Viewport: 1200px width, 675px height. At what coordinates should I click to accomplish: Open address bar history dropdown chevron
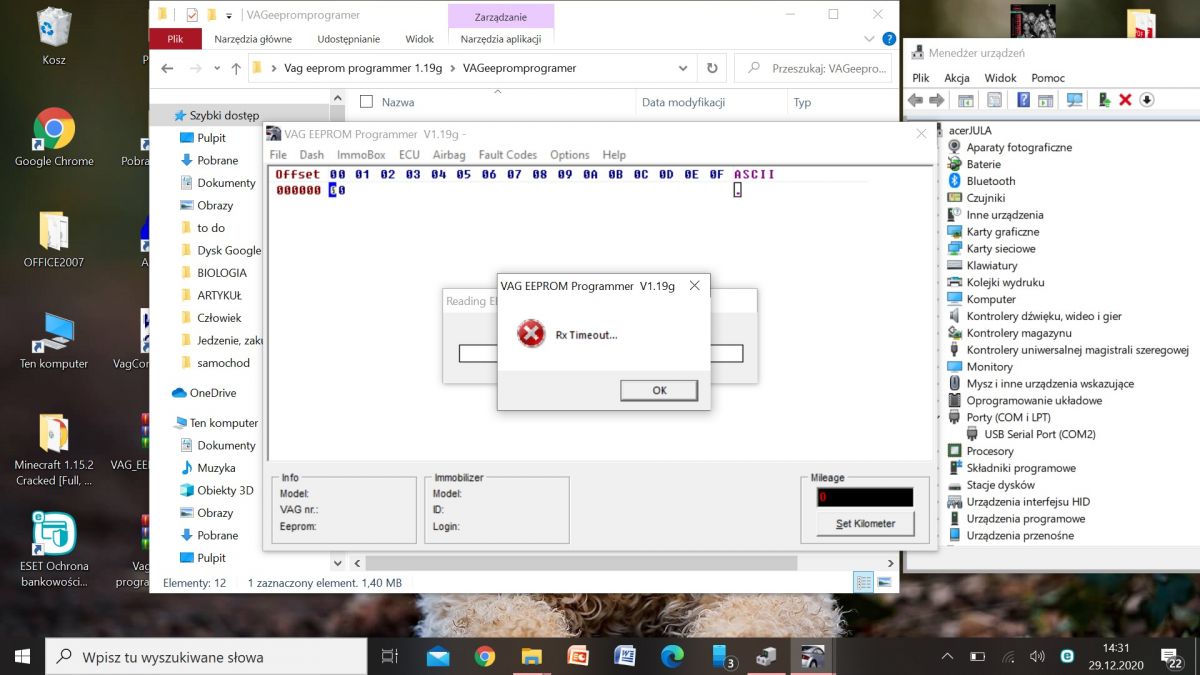click(x=684, y=69)
